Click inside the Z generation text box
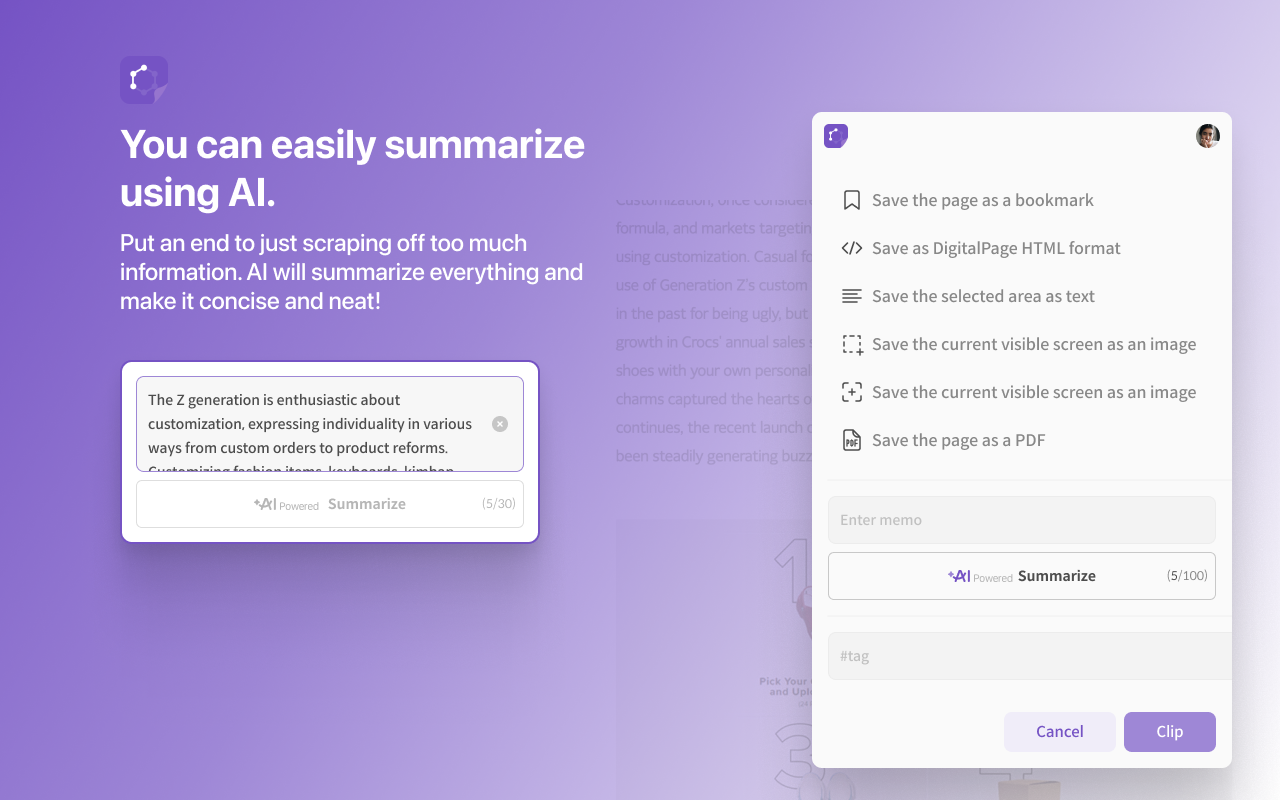The image size is (1280, 800). coord(310,424)
